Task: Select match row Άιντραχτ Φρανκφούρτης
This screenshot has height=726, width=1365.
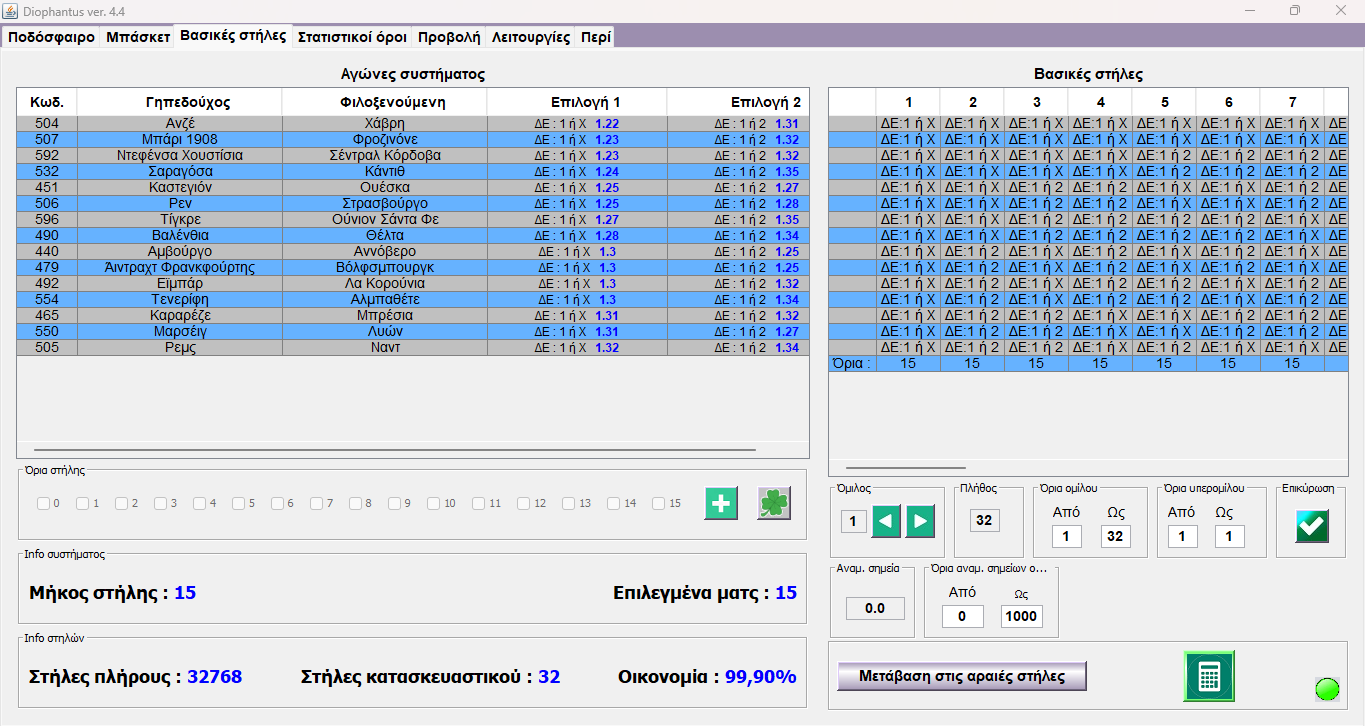Action: 413,267
